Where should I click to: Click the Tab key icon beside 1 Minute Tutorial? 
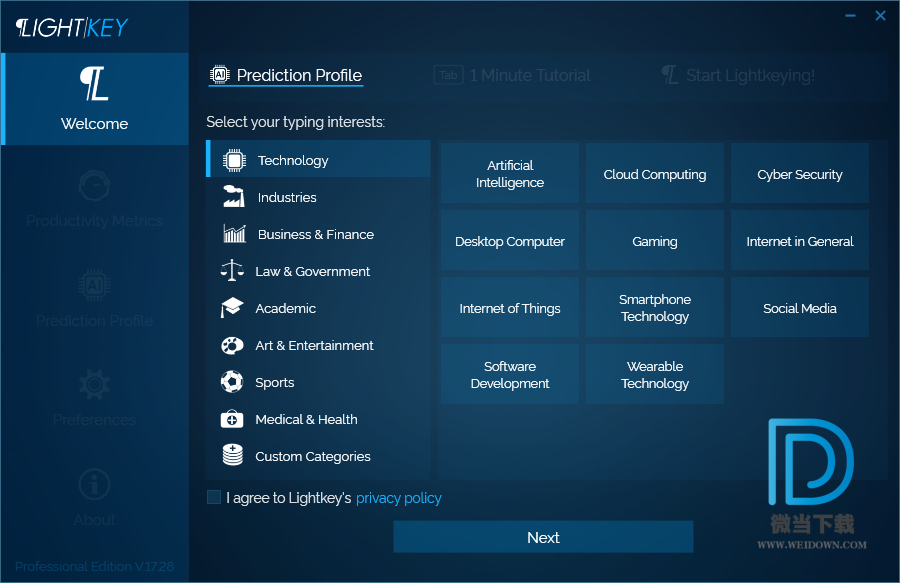(x=448, y=75)
